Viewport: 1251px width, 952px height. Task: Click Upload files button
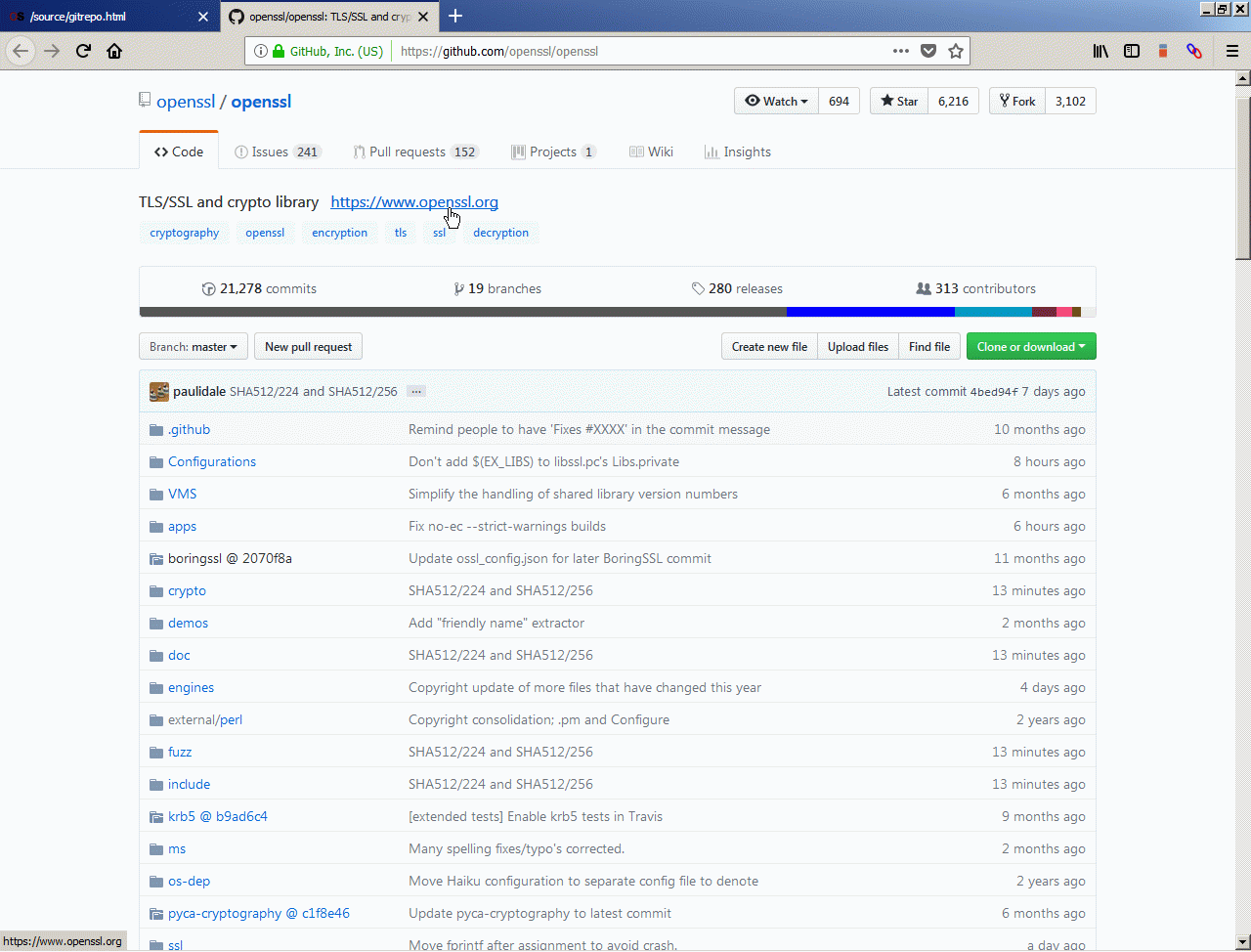pyautogui.click(x=858, y=347)
